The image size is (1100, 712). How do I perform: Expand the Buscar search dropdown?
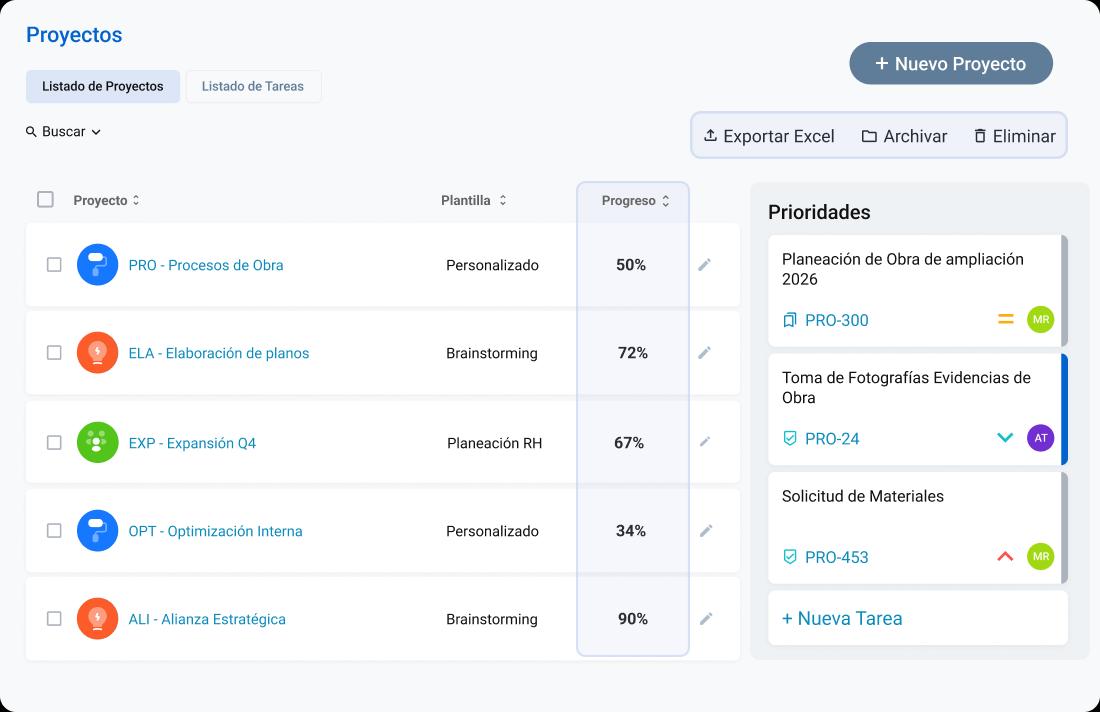(x=63, y=131)
